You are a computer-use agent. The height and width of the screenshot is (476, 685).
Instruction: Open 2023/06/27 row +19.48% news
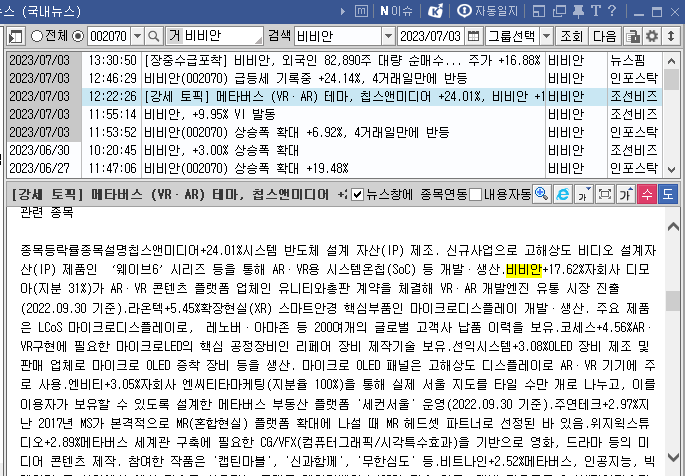click(335, 168)
